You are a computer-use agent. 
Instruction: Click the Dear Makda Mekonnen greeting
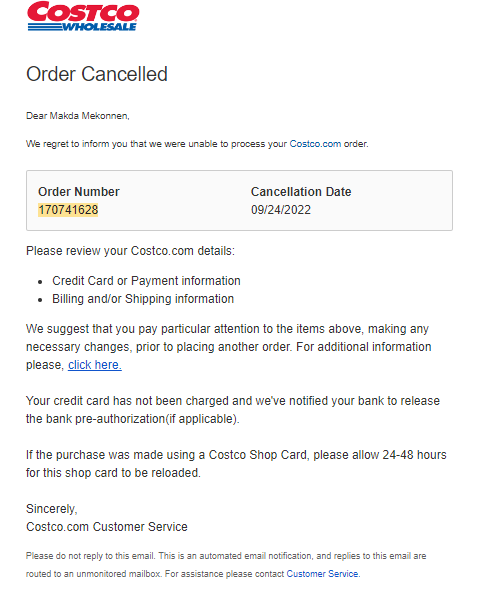[x=78, y=116]
